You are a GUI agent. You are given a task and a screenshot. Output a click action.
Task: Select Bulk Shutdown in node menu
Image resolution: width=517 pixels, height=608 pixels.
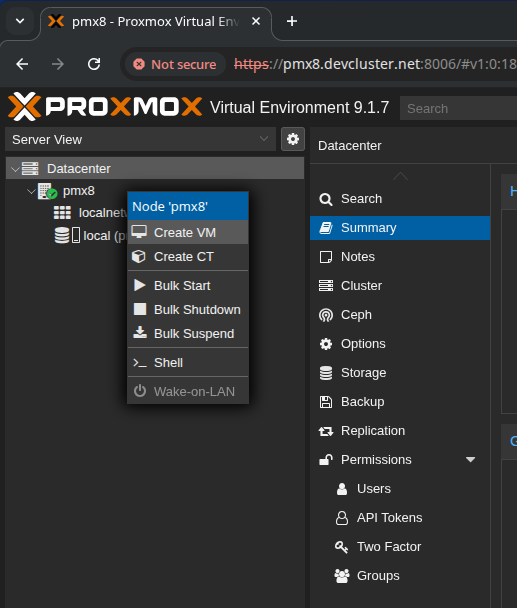[188, 309]
